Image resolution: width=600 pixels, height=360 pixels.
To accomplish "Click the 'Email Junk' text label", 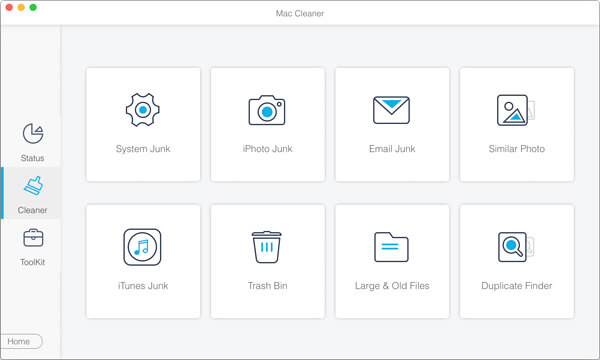I will pyautogui.click(x=392, y=149).
